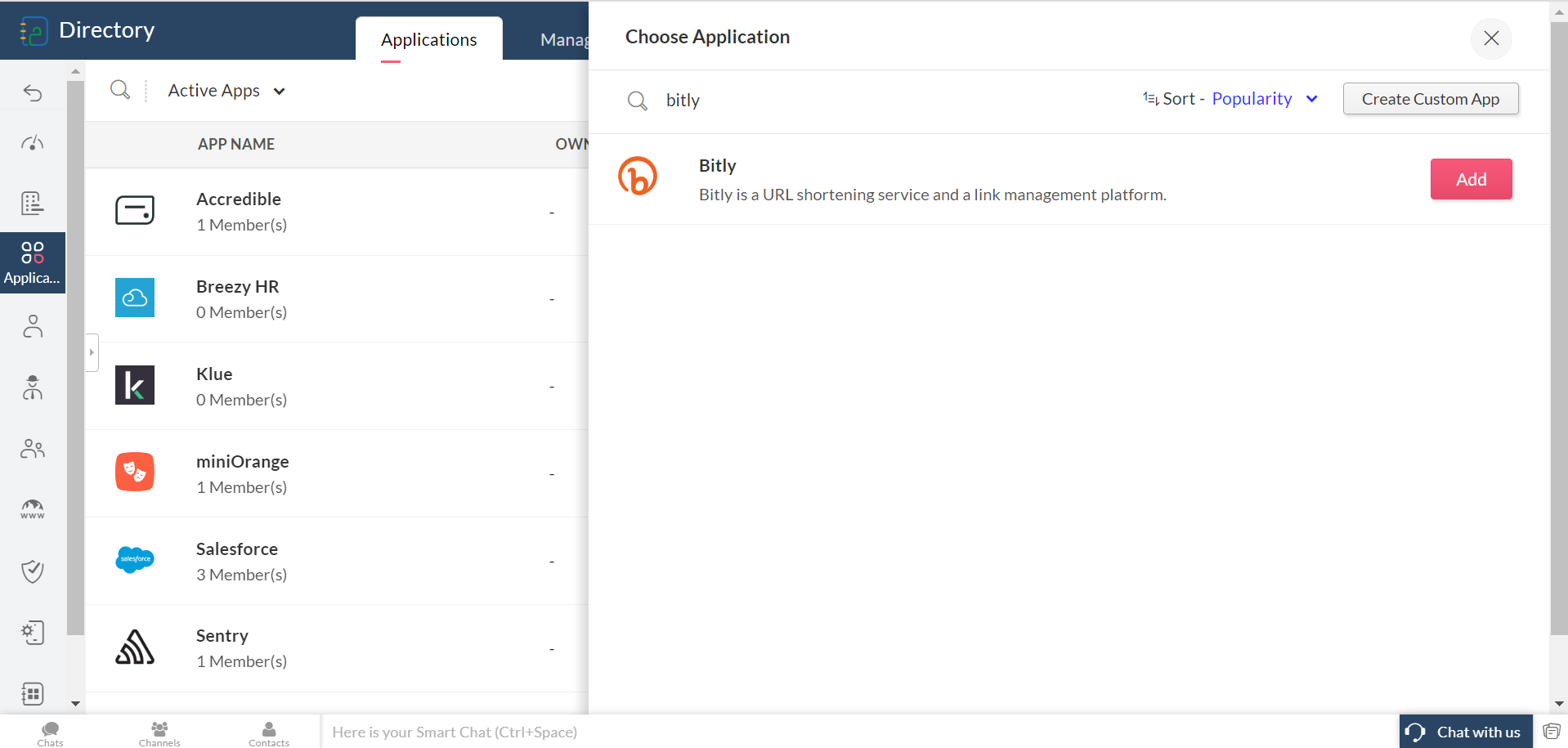Click the Accredible app icon
Viewport: 1568px width, 748px height.
click(135, 210)
